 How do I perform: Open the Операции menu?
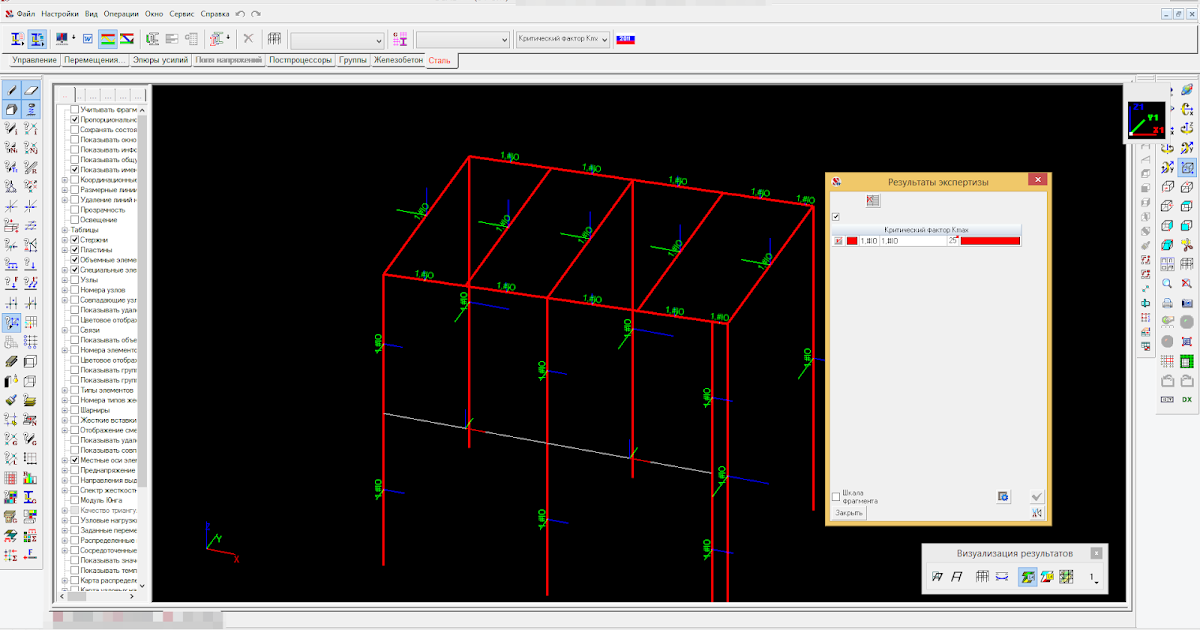coord(121,15)
